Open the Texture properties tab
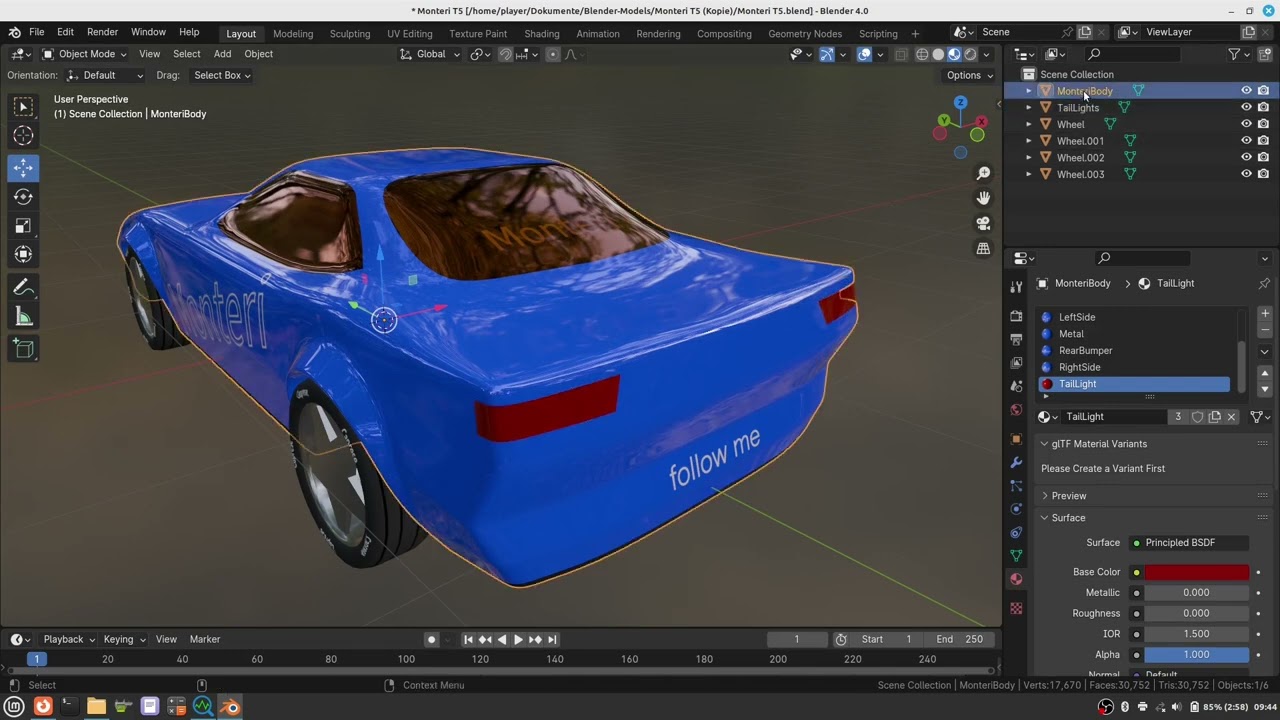The image size is (1280, 720). (1017, 608)
